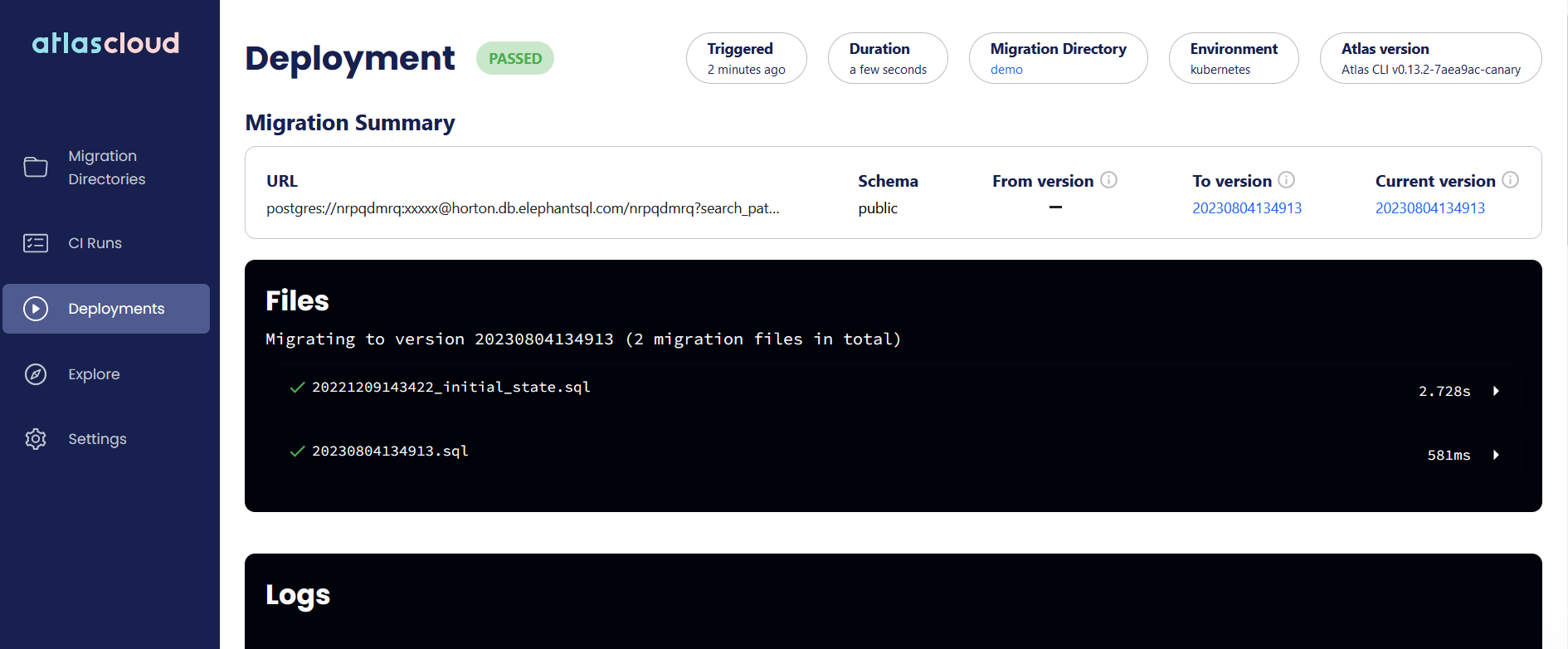Image resolution: width=1568 pixels, height=649 pixels.
Task: Click info icon beside From version
Action: pos(1108,180)
